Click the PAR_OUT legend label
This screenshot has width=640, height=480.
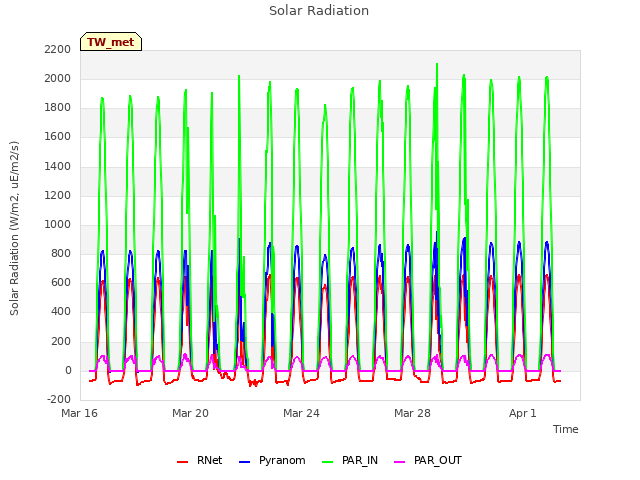[438, 460]
